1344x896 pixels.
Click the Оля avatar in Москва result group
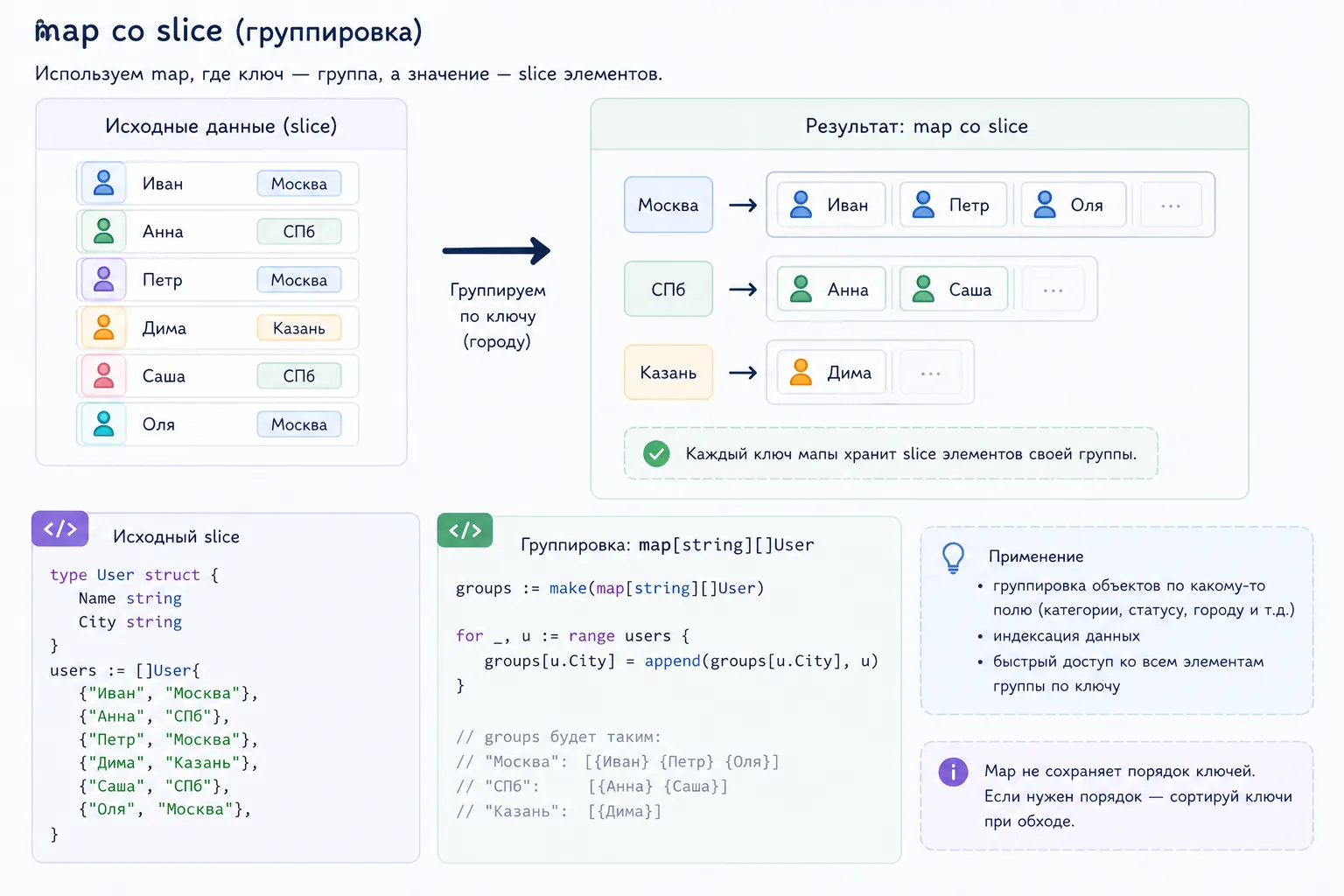(x=1045, y=204)
